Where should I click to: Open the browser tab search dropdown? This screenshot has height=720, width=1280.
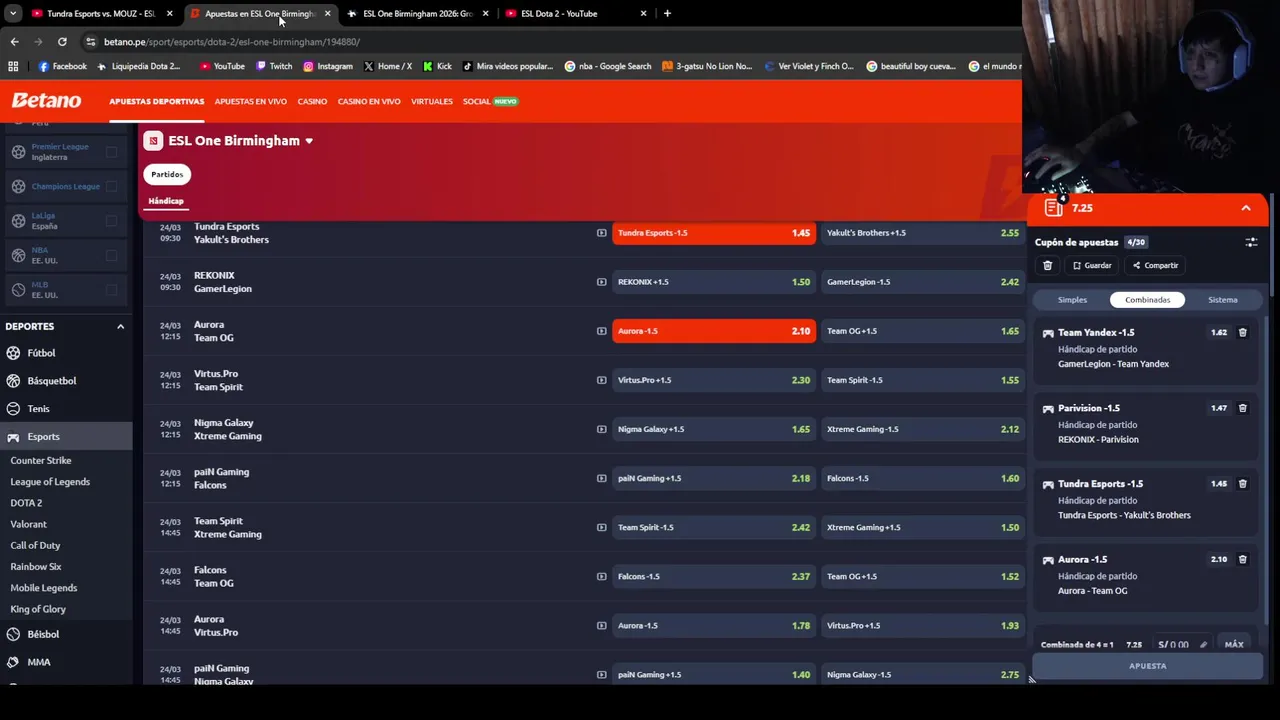tap(13, 13)
